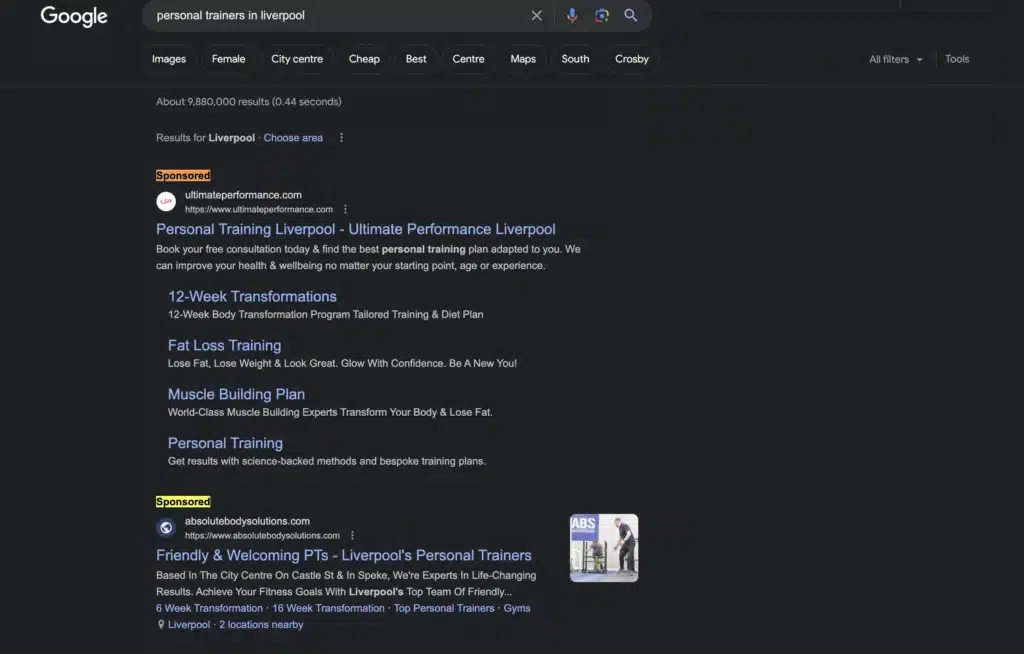
Task: Open the 12-Week Transformations sitelink
Action: pos(252,296)
